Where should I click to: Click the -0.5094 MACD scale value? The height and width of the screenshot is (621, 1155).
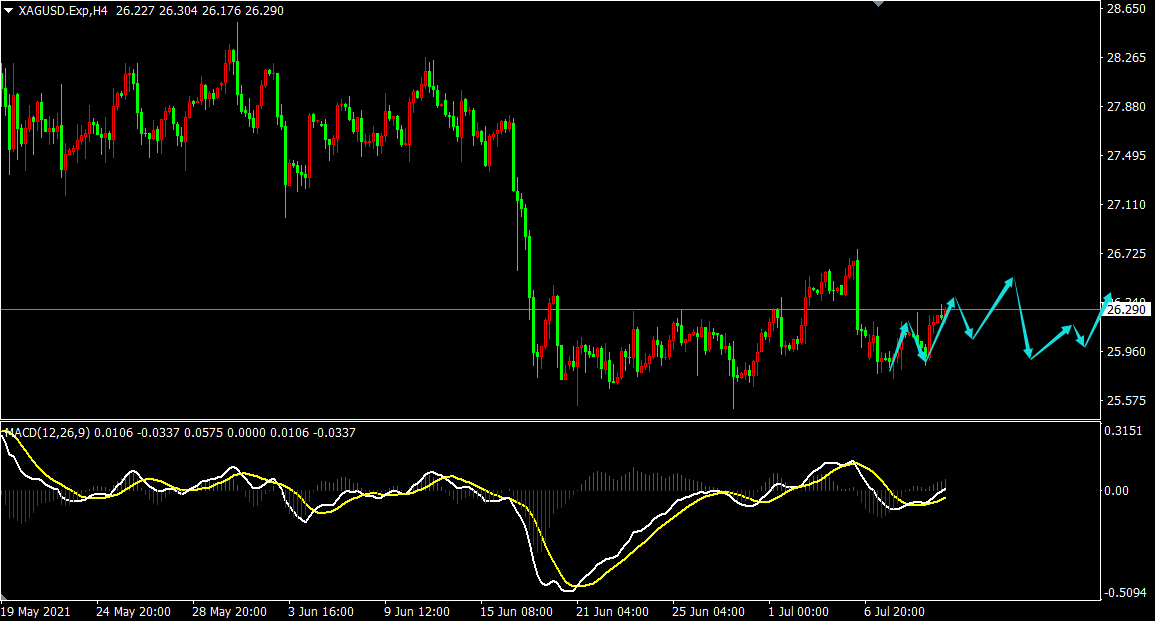[x=1124, y=593]
